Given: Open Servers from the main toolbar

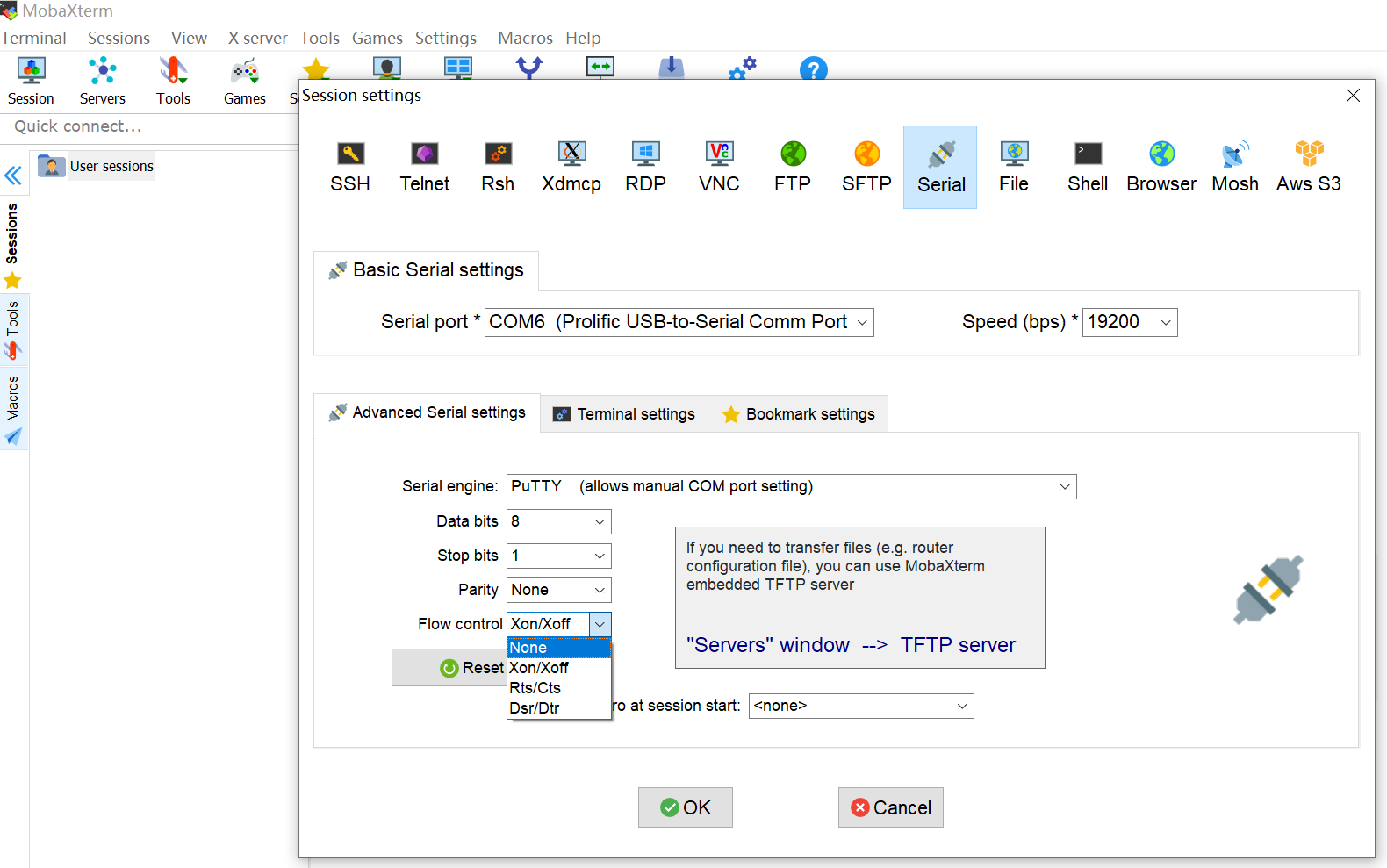Looking at the screenshot, I should 103,81.
